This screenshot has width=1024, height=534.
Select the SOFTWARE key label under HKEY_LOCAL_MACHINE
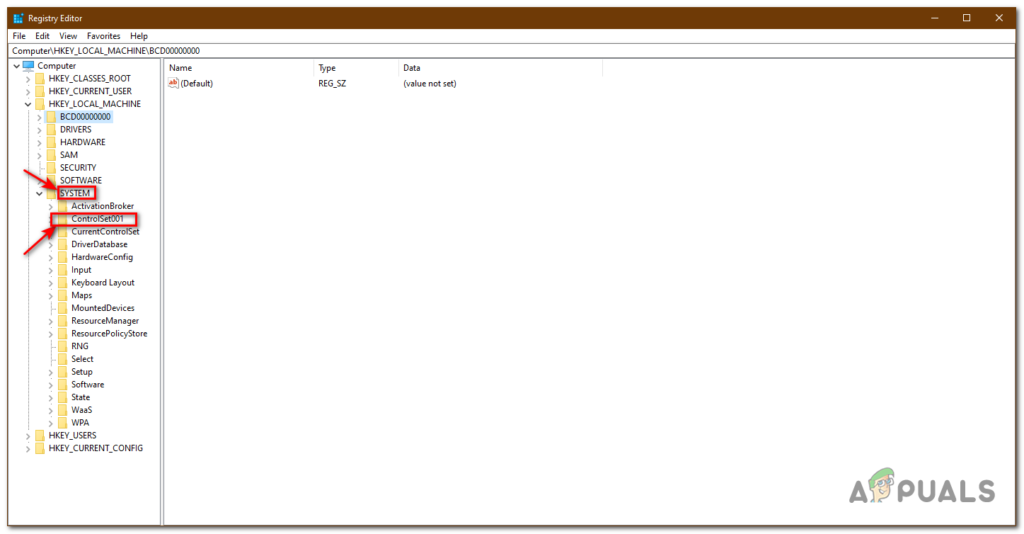pos(81,181)
